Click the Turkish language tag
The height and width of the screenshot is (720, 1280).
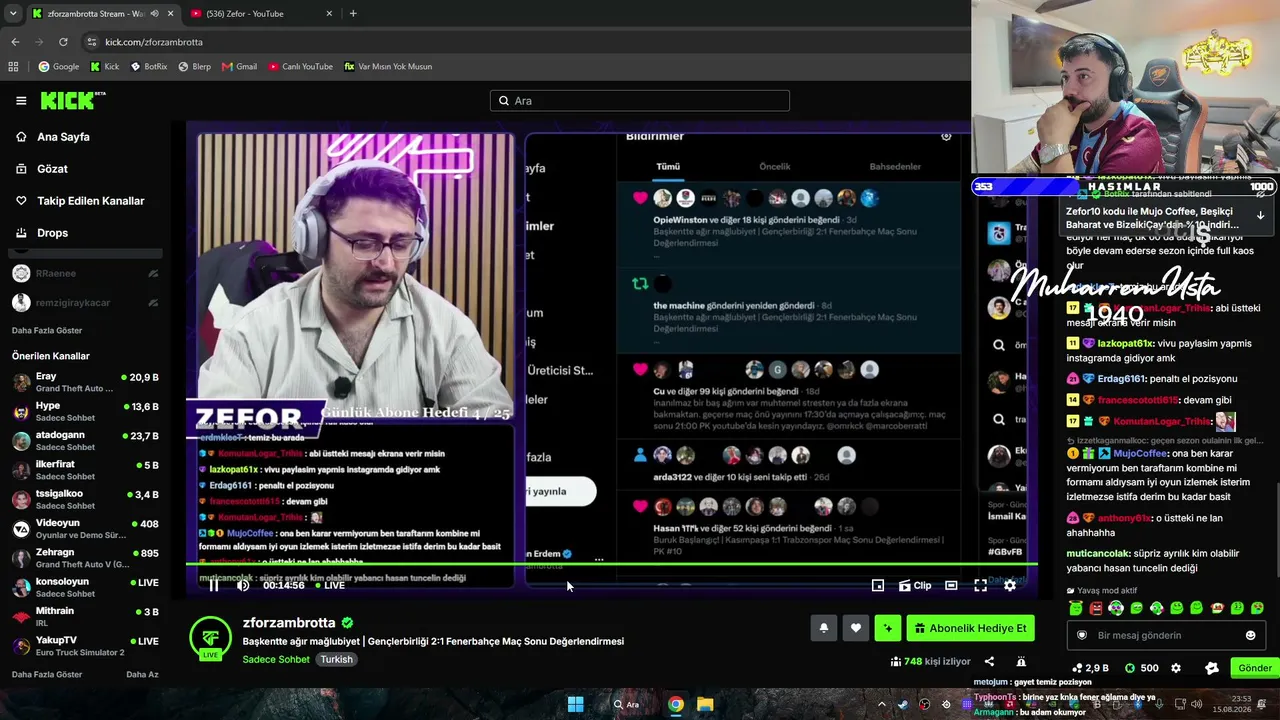(337, 659)
